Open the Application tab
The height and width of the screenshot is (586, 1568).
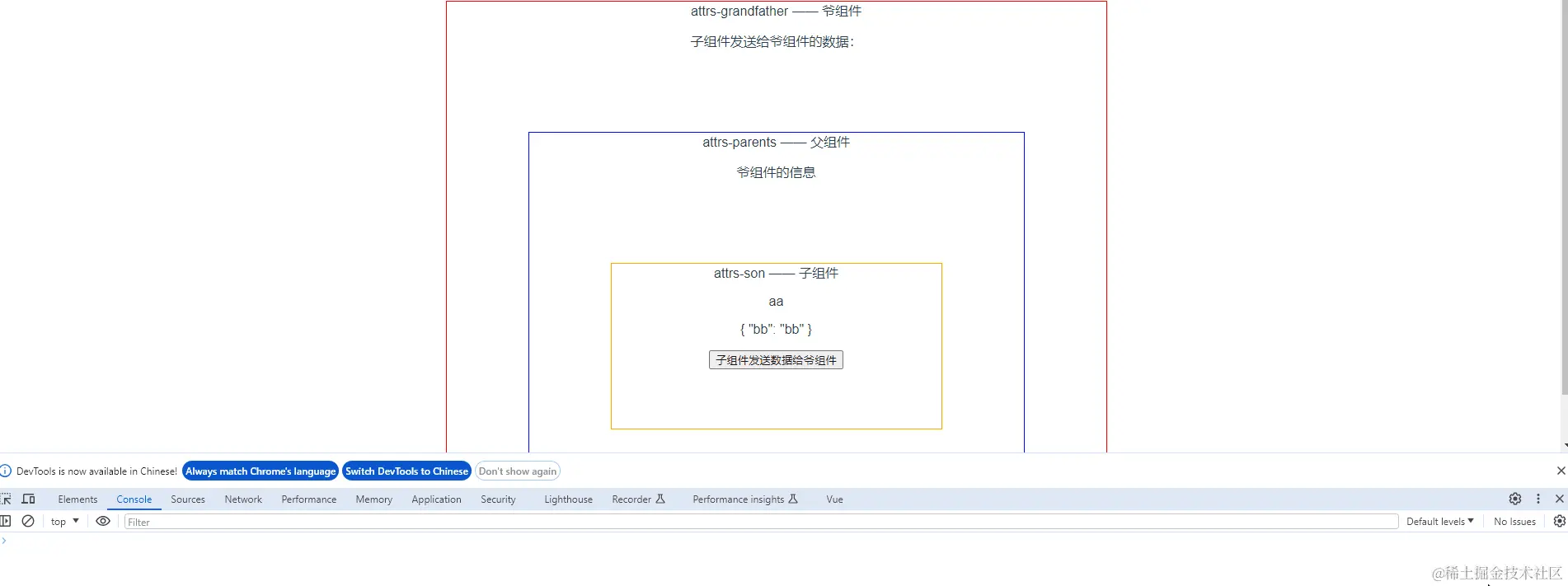pyautogui.click(x=437, y=499)
